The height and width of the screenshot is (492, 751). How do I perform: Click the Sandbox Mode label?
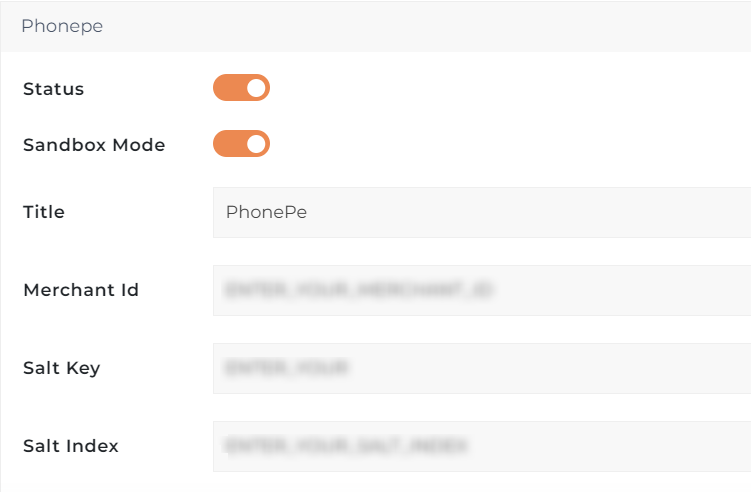(x=94, y=145)
